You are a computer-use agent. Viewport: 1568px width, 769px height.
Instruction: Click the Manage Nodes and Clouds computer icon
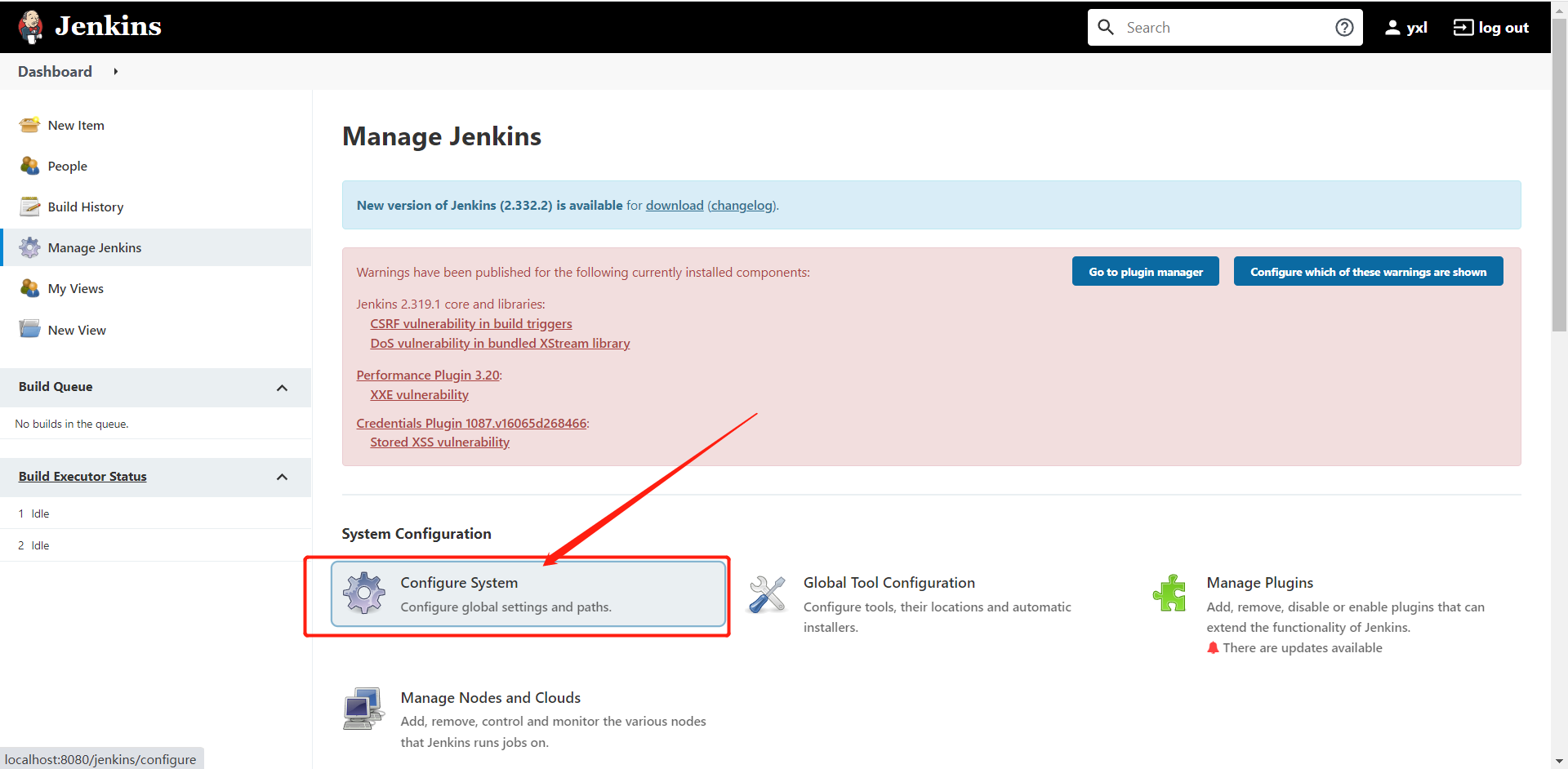pos(363,708)
